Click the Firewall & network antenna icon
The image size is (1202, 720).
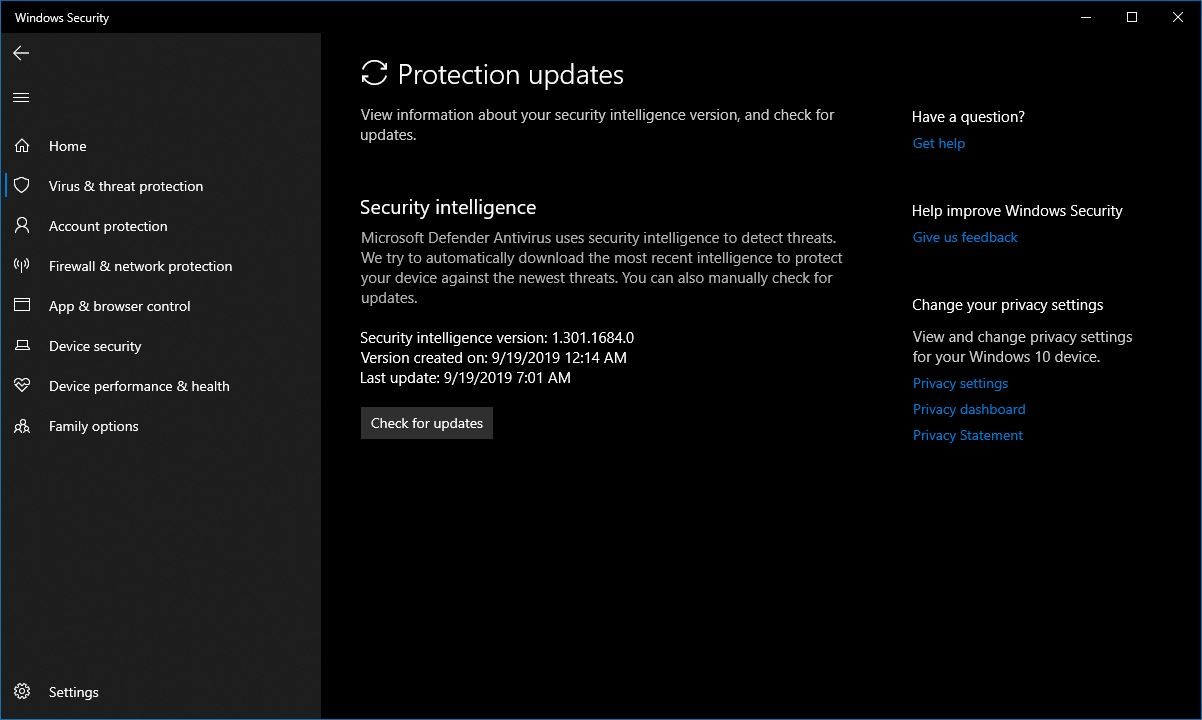click(22, 266)
